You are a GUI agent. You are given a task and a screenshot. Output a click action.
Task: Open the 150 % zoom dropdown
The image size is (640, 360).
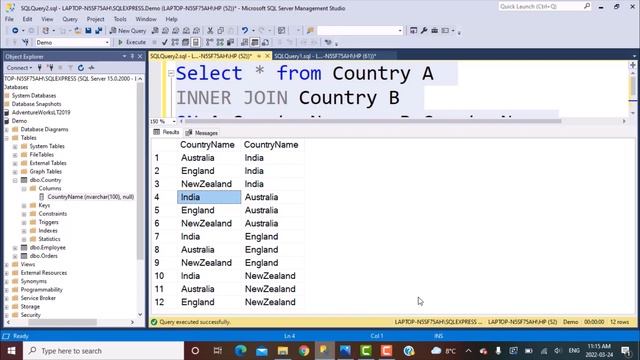click(174, 122)
